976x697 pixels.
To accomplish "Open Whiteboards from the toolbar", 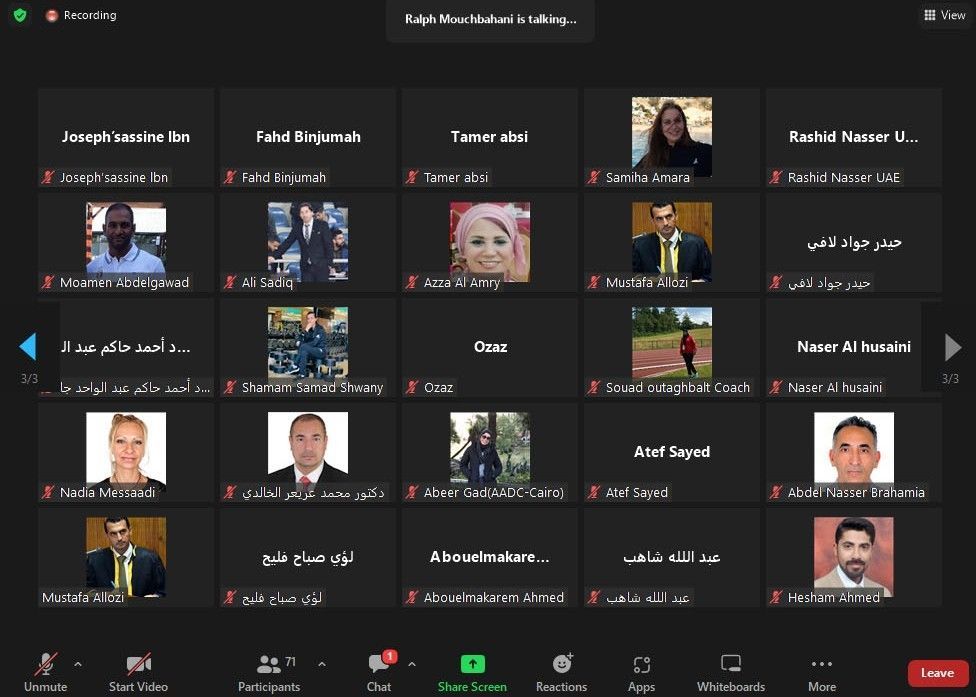I will [730, 665].
